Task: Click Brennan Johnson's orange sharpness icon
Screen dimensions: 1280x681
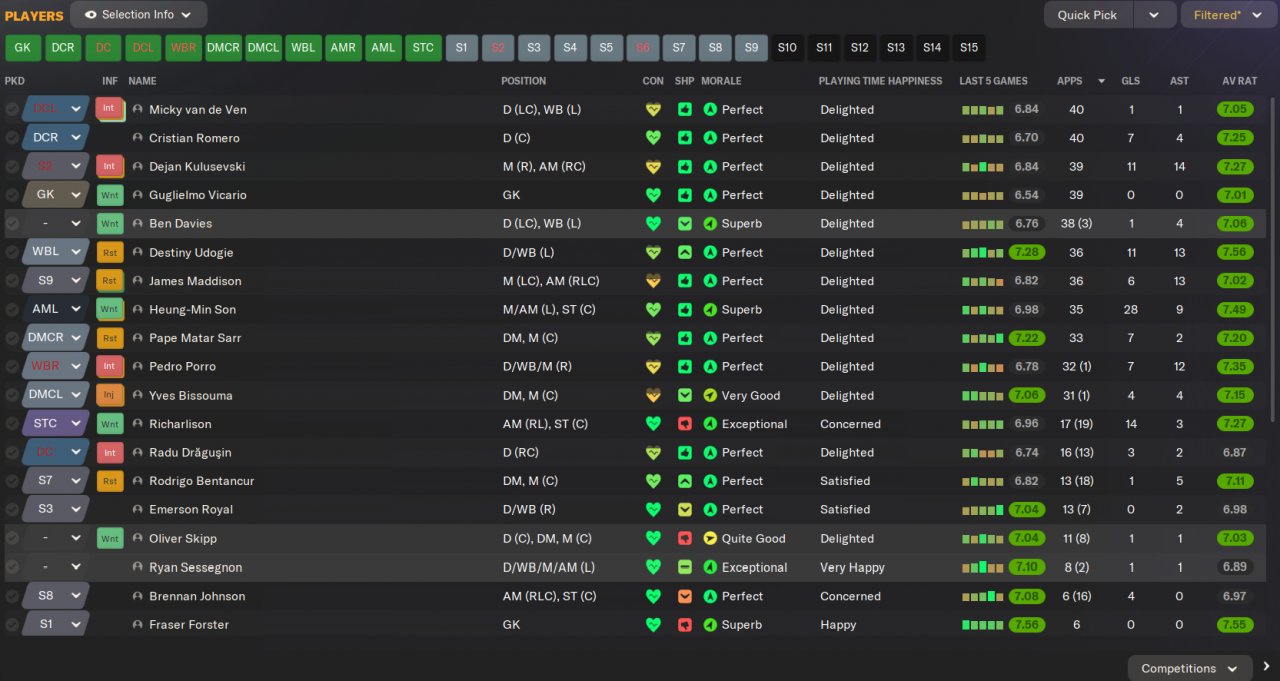Action: coord(685,596)
